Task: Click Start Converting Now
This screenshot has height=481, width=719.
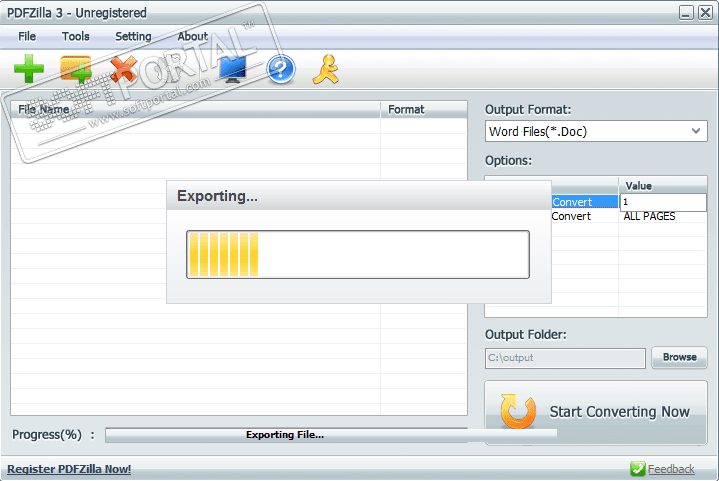Action: 596,412
